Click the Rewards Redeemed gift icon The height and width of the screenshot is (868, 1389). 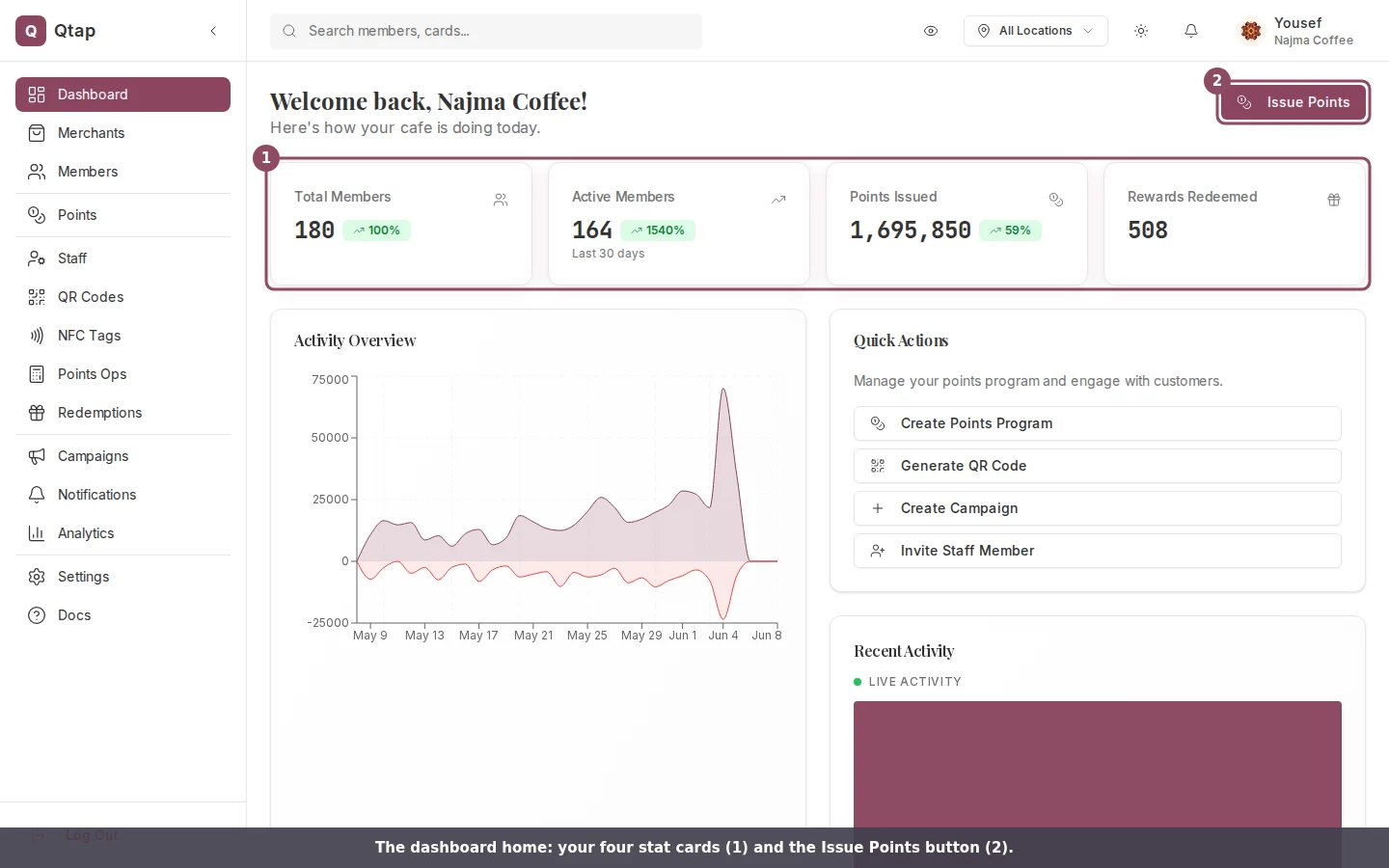click(x=1334, y=200)
